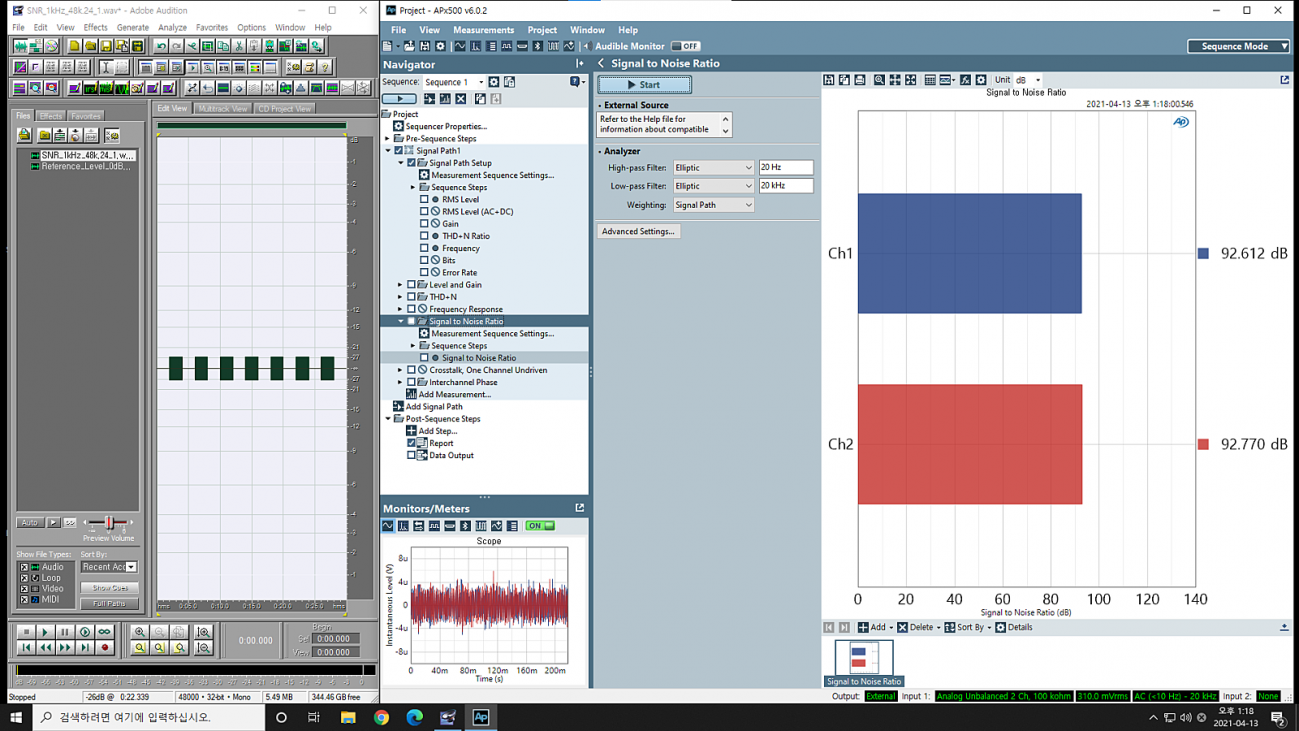Toggle Audio file type checkbox in Audition

[24, 567]
